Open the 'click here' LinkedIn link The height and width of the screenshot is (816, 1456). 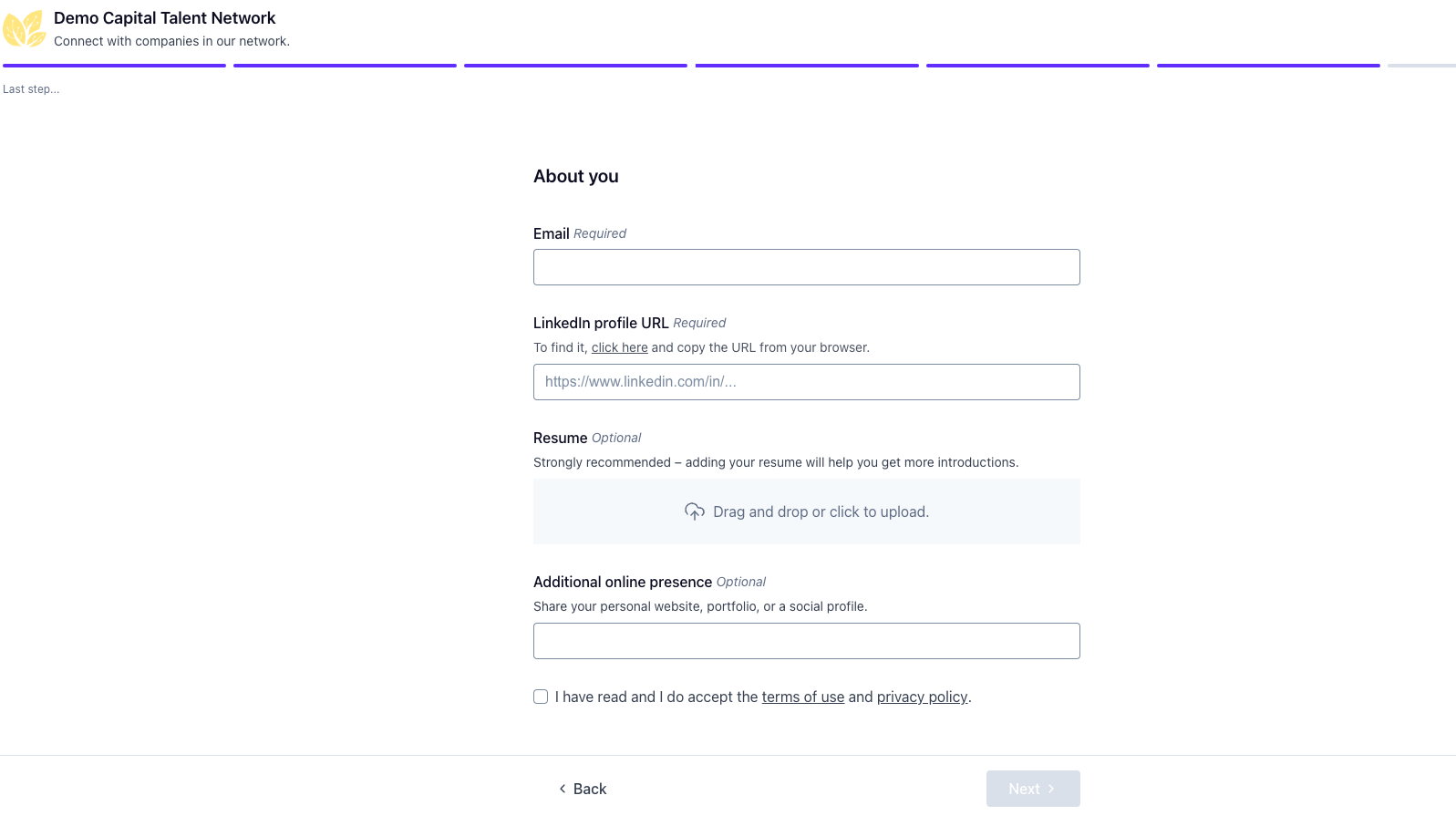point(620,347)
